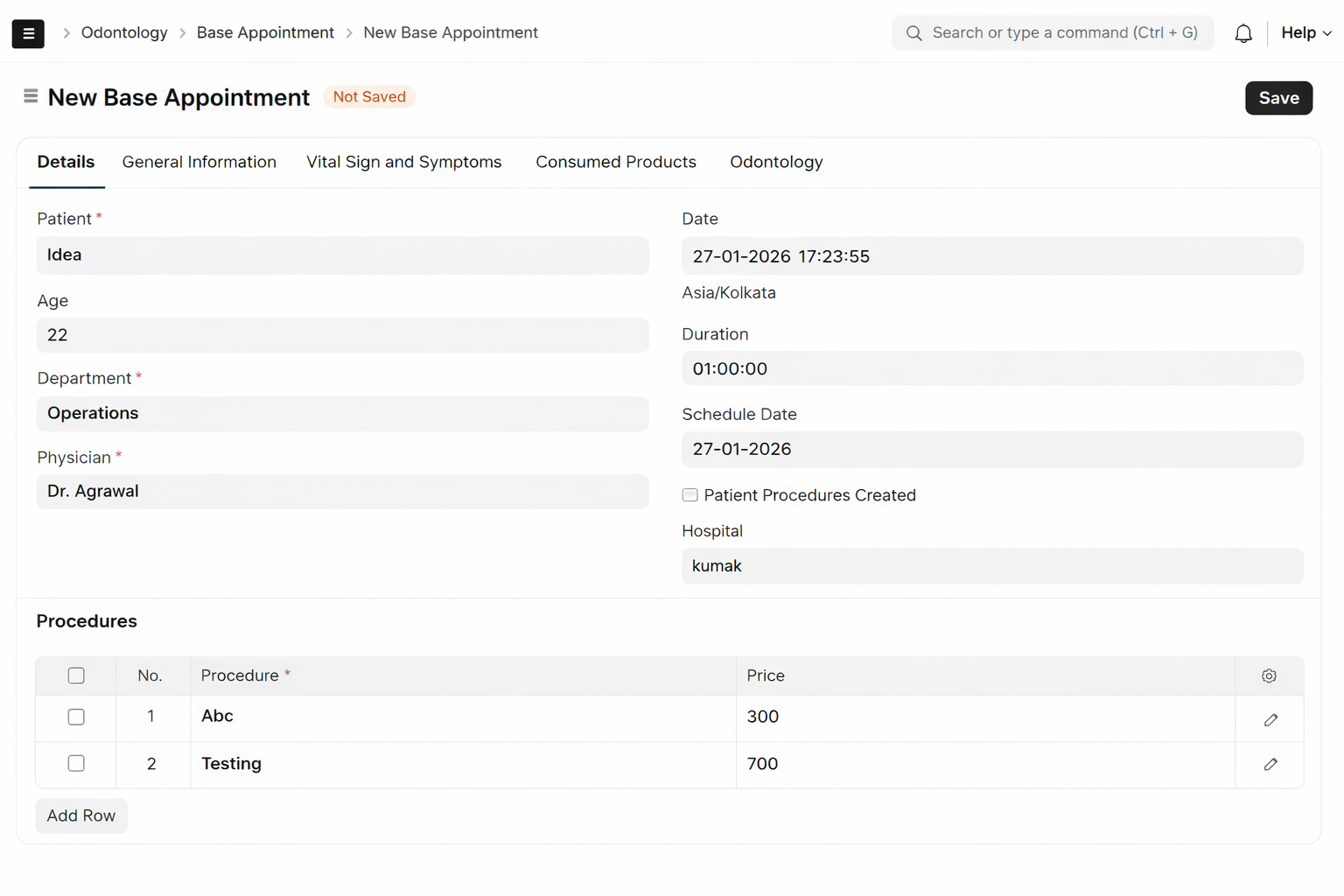This screenshot has width=1344, height=896.
Task: Open the Patient link field
Action: tap(342, 255)
